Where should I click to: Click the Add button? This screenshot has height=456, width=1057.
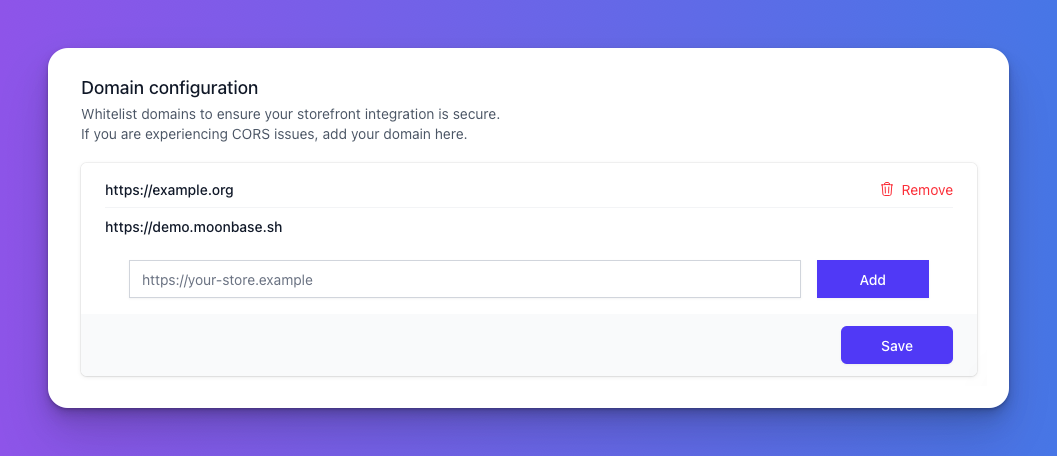point(872,279)
